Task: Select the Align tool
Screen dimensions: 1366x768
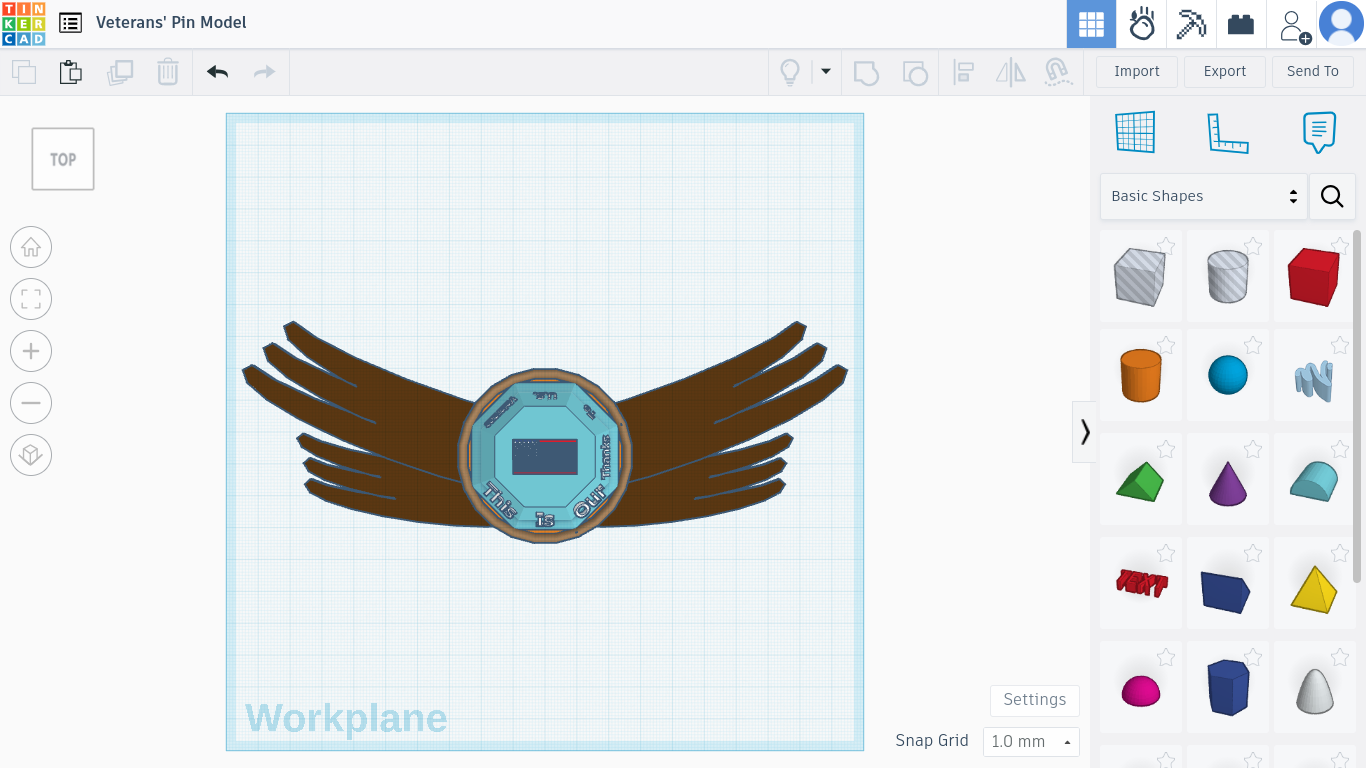Action: click(x=963, y=72)
